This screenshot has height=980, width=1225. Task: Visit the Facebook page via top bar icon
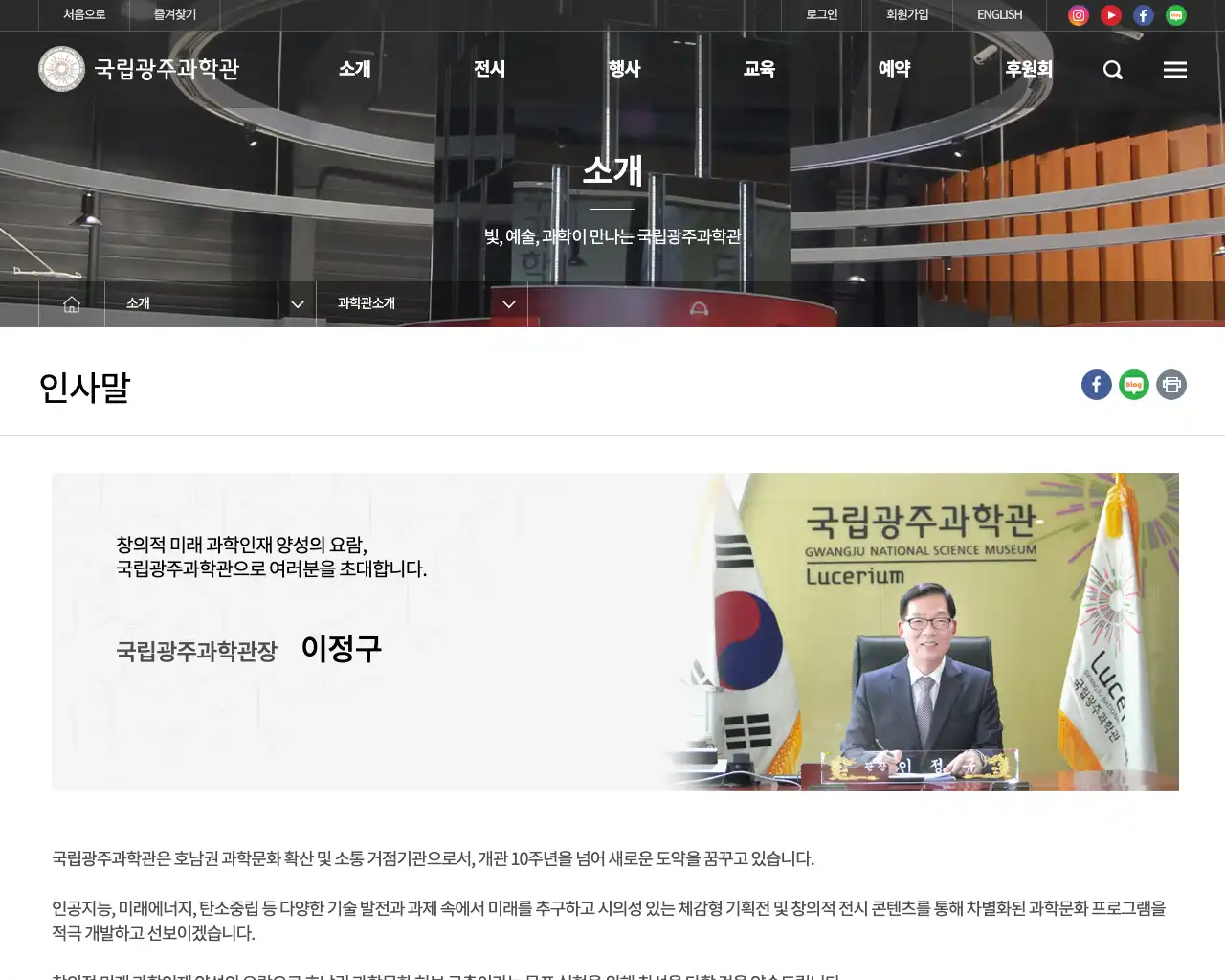point(1143,14)
